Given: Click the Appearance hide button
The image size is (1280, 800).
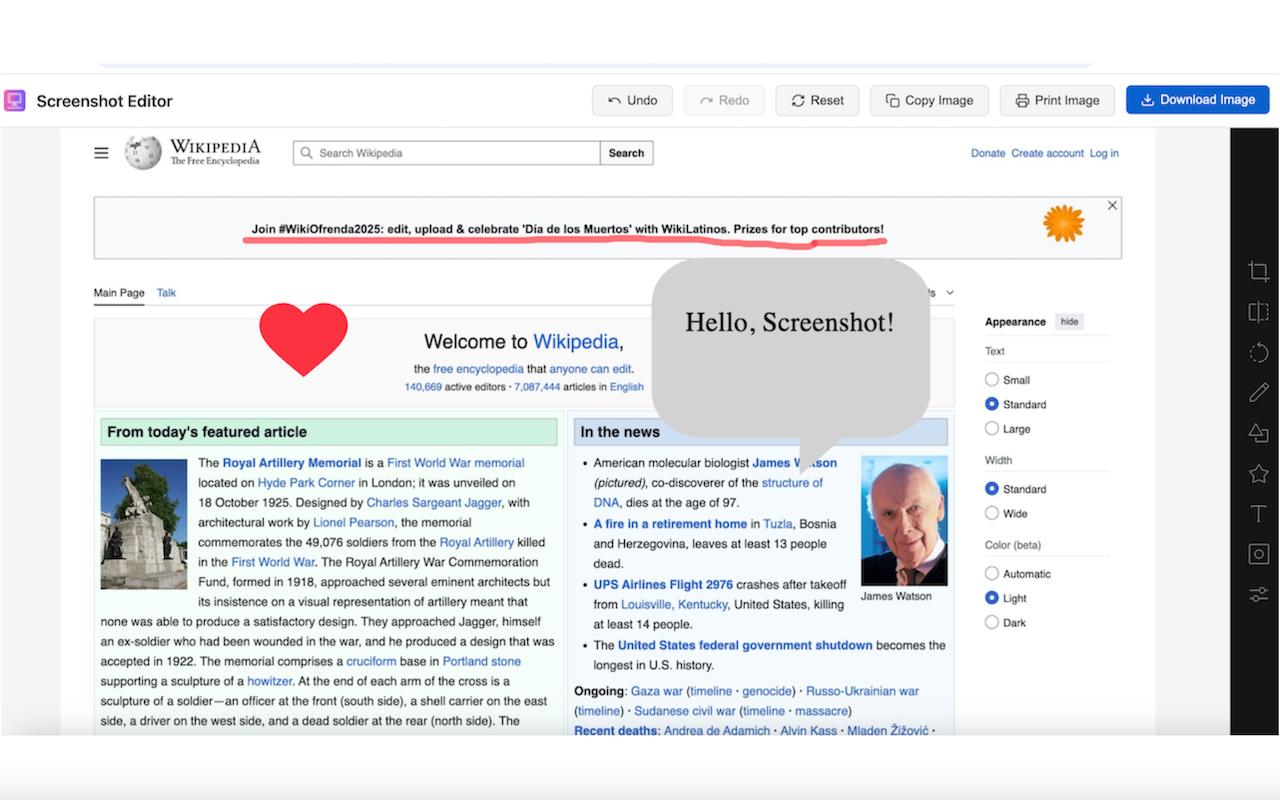Looking at the screenshot, I should [x=1069, y=322].
